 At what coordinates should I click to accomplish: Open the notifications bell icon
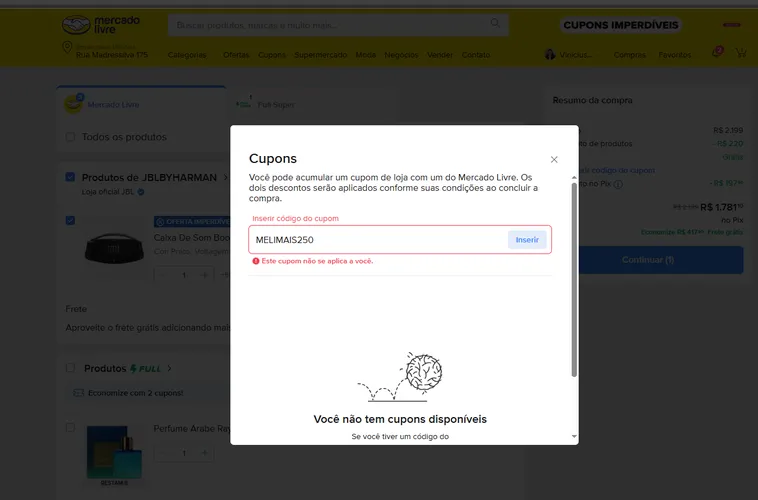click(x=717, y=52)
